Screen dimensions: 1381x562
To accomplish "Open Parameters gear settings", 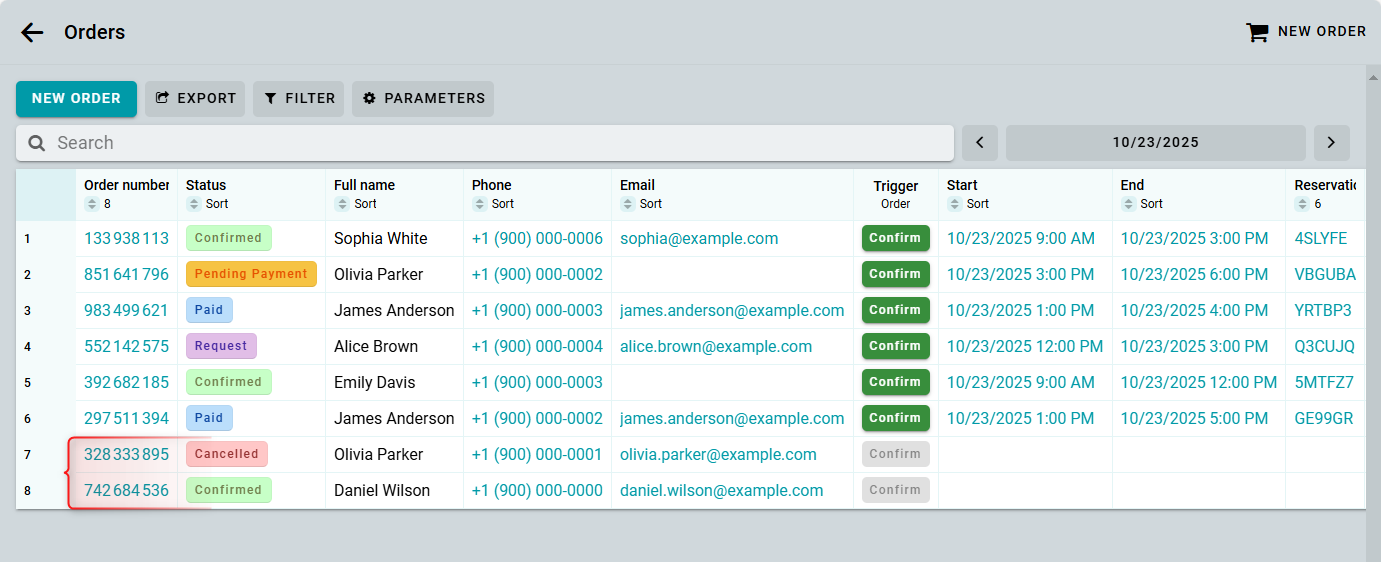I will tap(423, 98).
